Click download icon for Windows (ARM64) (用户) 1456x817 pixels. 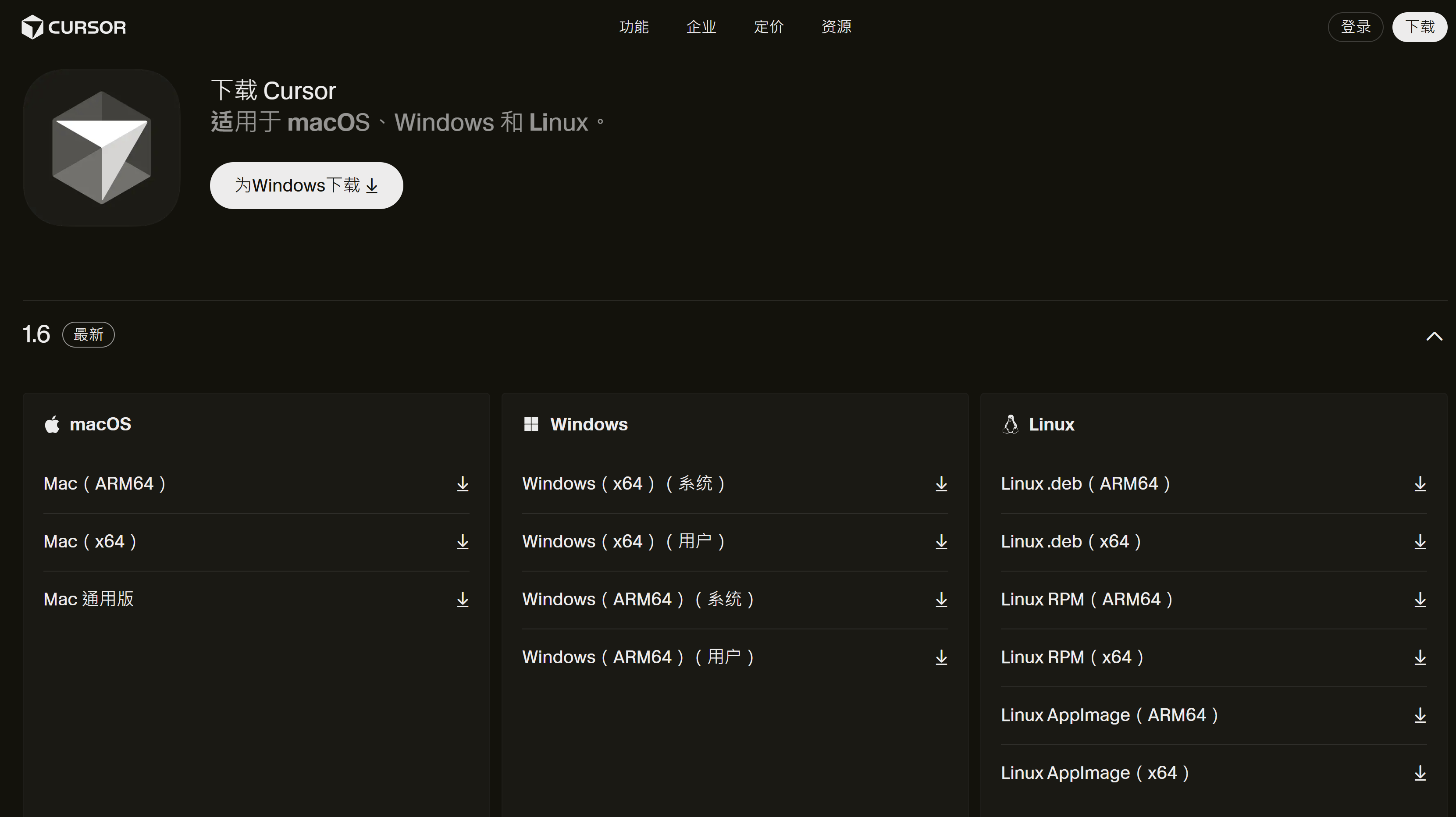point(941,657)
